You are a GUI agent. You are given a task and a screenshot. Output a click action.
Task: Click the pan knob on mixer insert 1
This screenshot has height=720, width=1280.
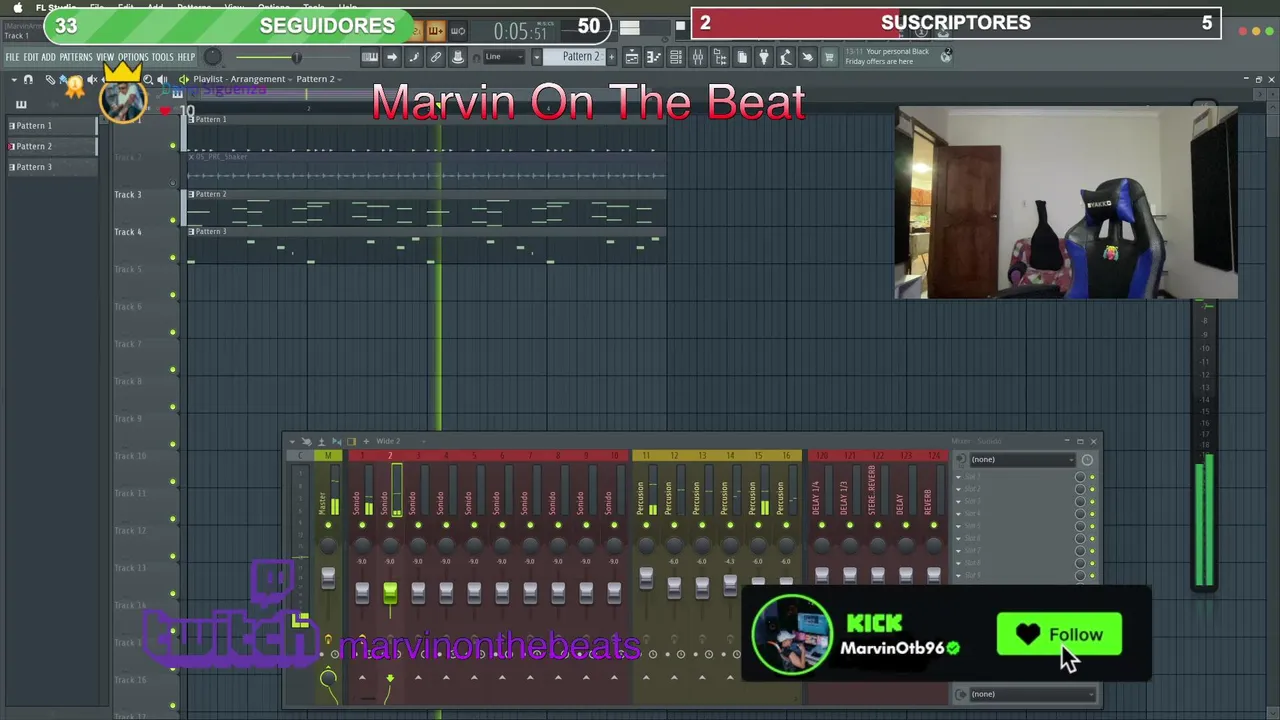(x=362, y=545)
